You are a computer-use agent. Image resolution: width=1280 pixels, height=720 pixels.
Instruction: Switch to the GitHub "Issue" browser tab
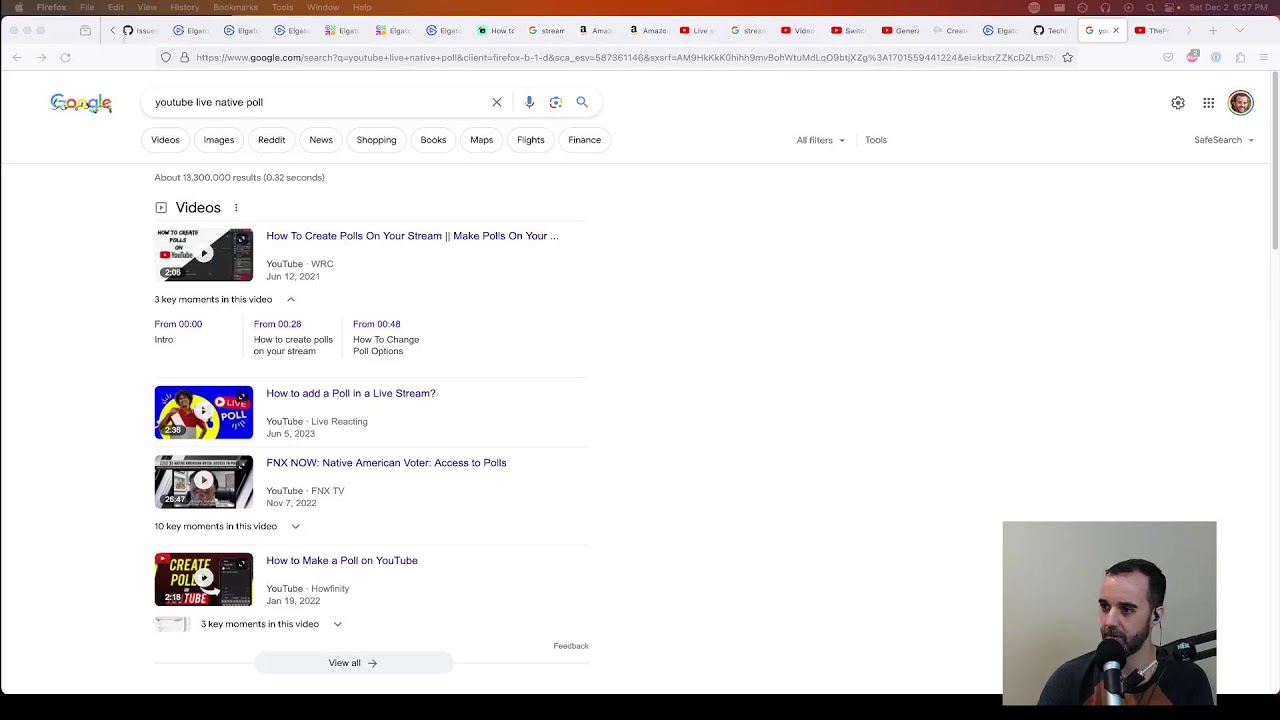click(140, 31)
